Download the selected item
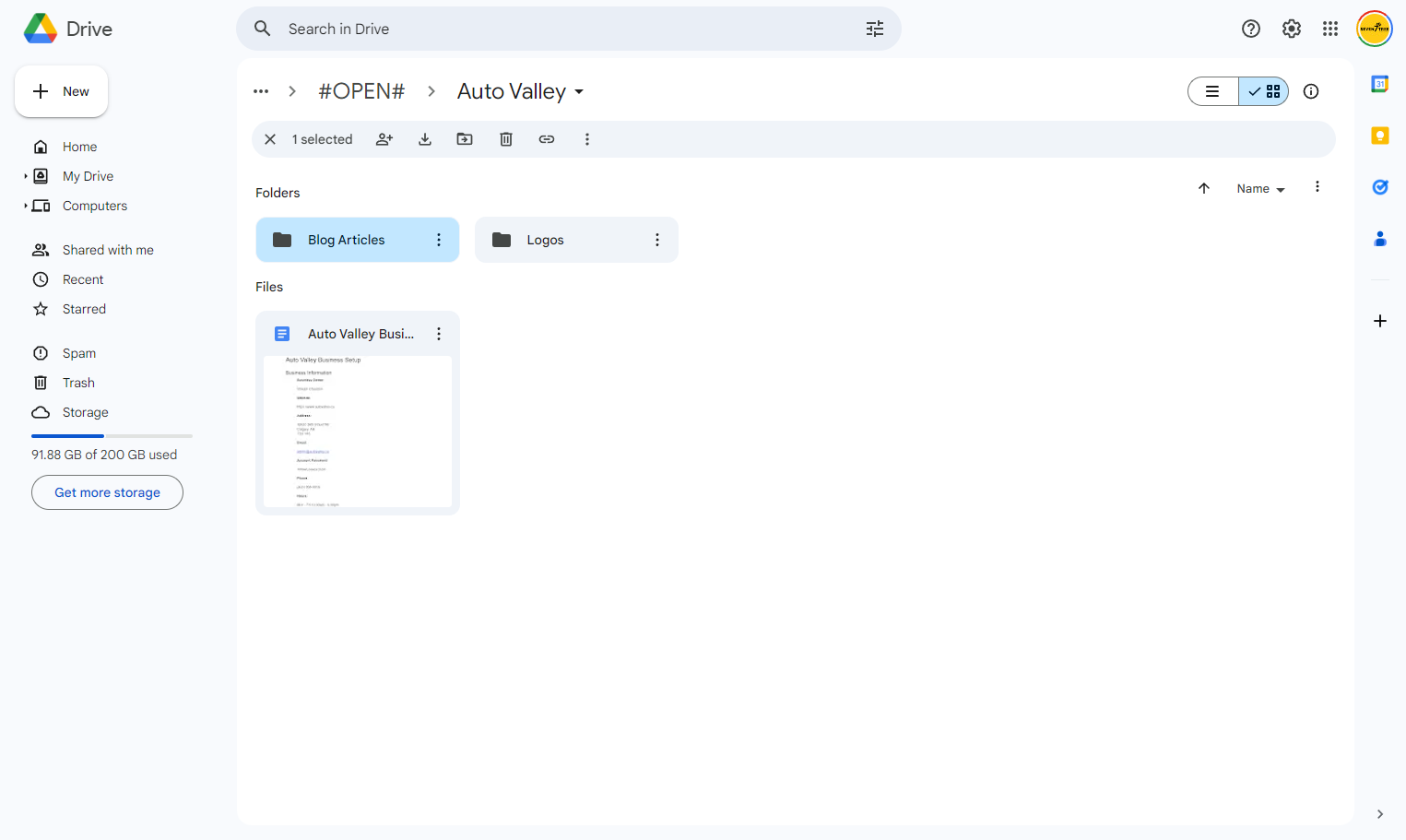 click(x=425, y=139)
